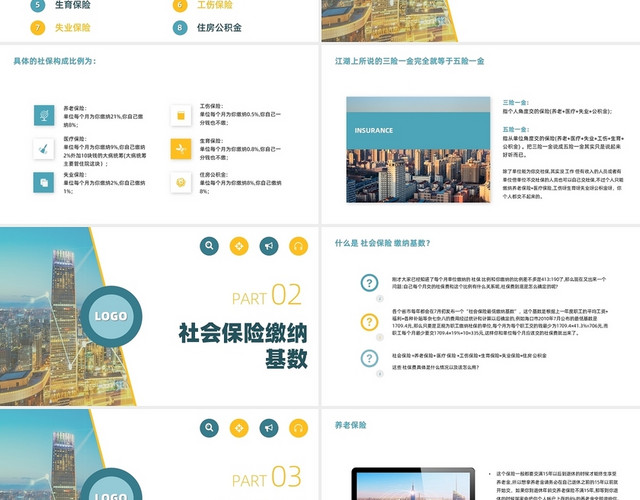This screenshot has width=640, height=500.
Task: Click the yellow target icon on PART 02 slide
Action: [239, 246]
